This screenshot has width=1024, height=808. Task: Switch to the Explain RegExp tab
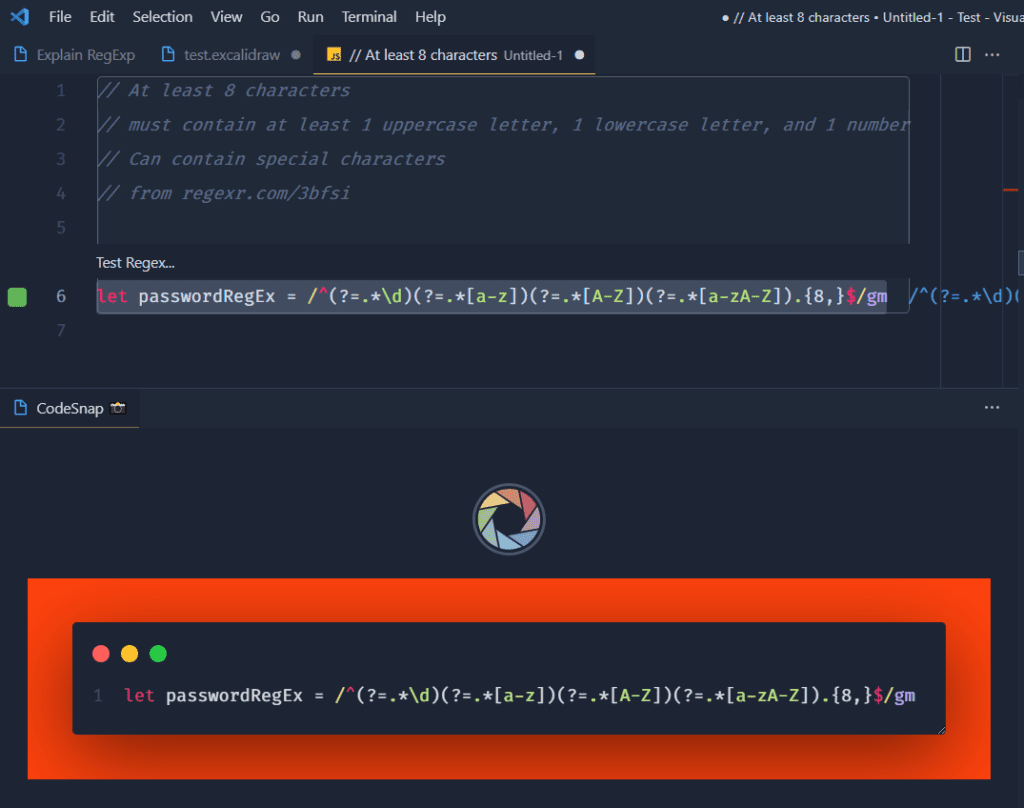coord(85,54)
